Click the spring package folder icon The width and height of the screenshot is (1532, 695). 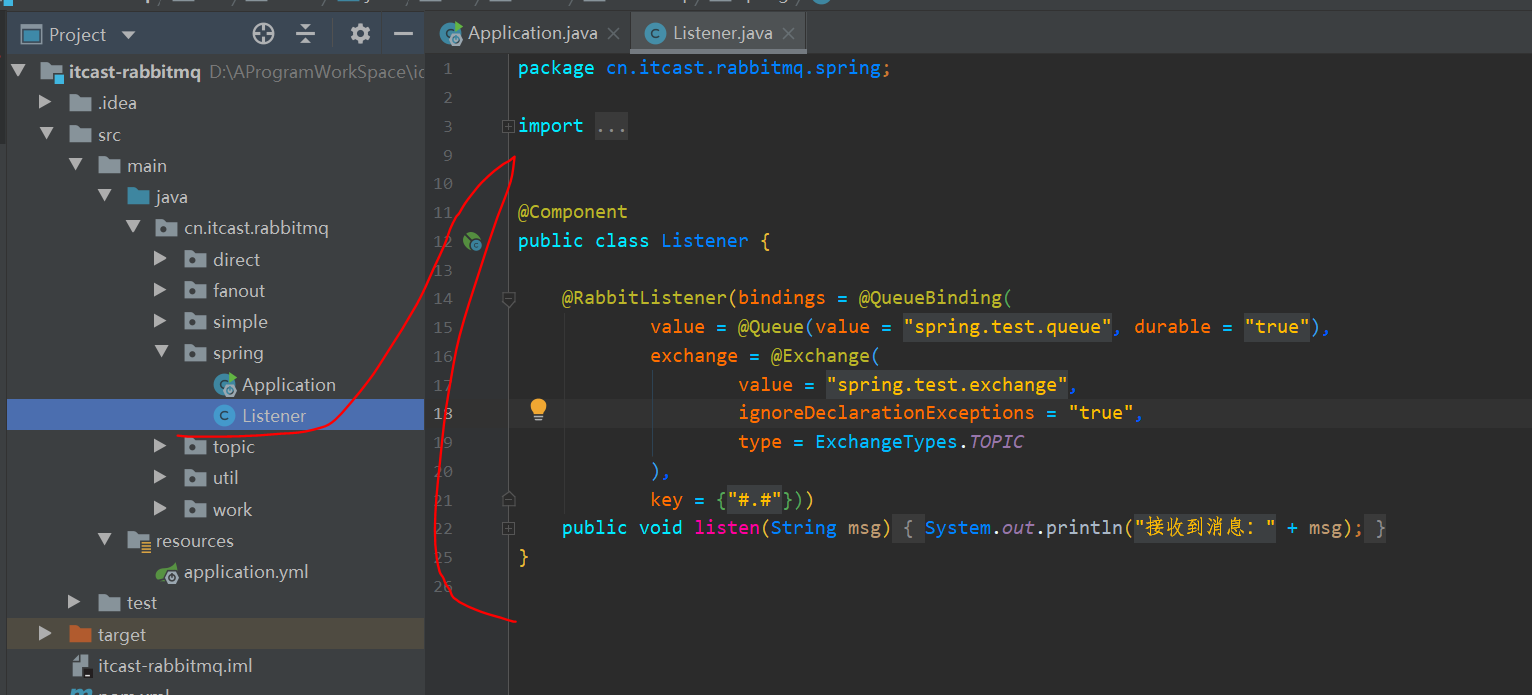point(196,353)
